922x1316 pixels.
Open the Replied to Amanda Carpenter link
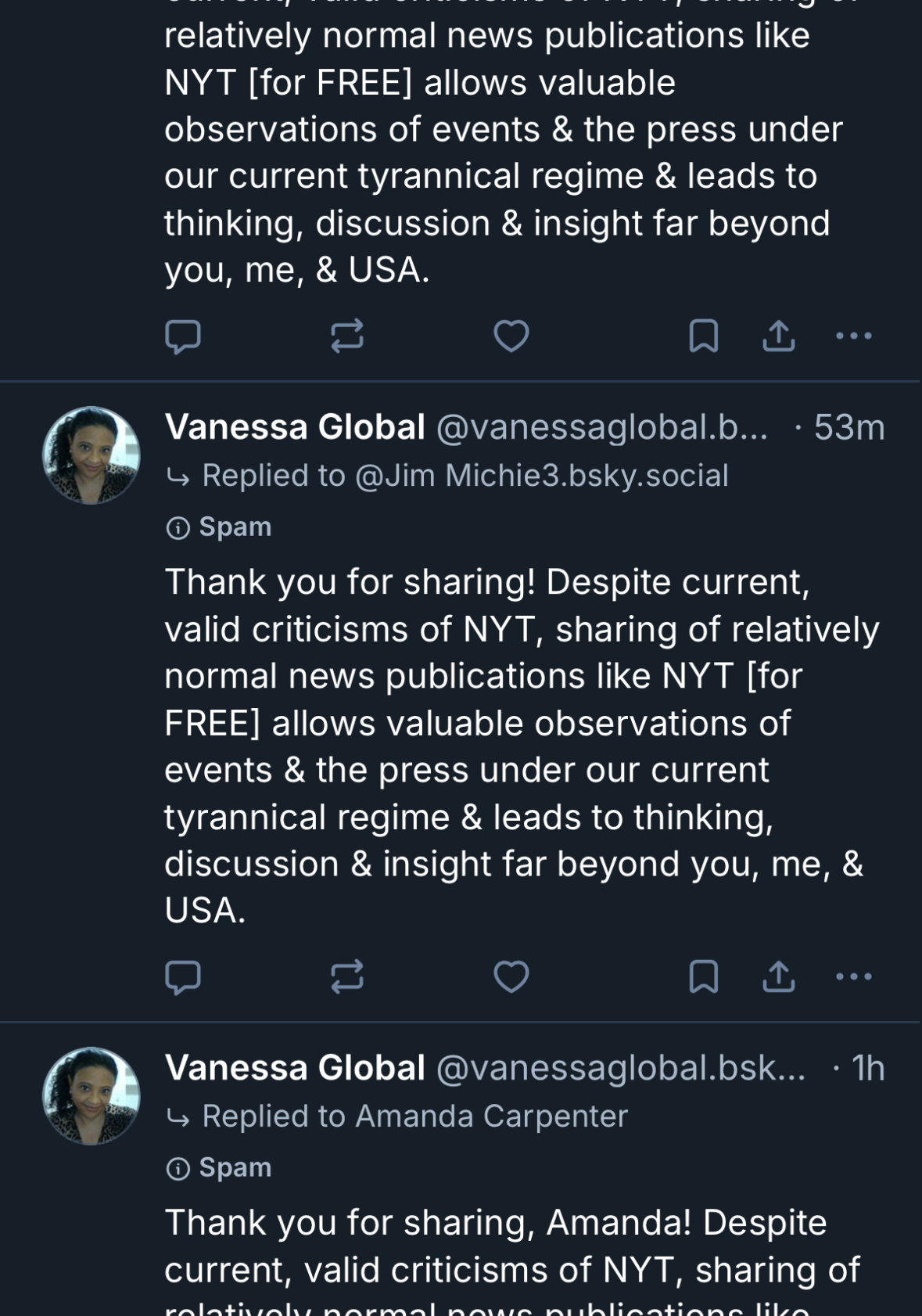pos(414,1116)
